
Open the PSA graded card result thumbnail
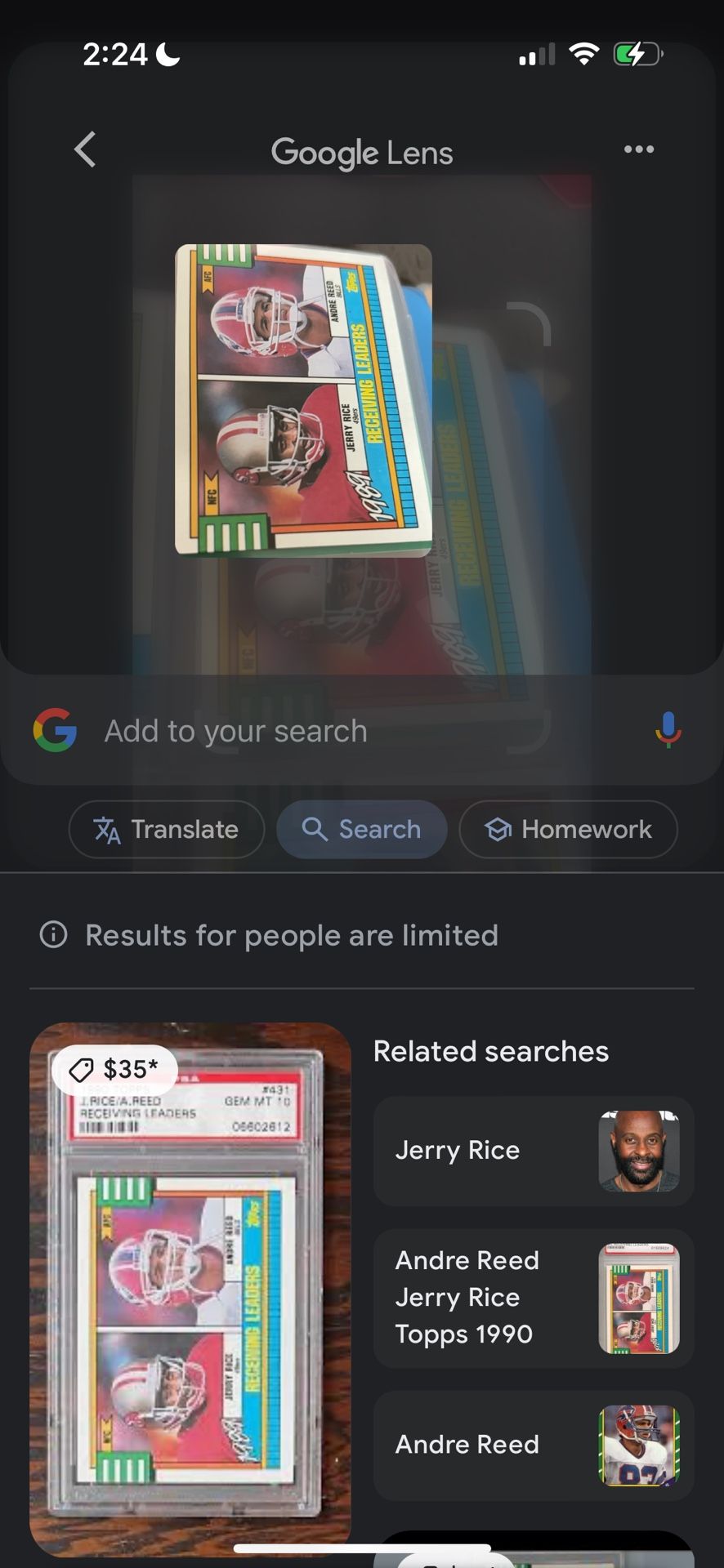pyautogui.click(x=190, y=1289)
